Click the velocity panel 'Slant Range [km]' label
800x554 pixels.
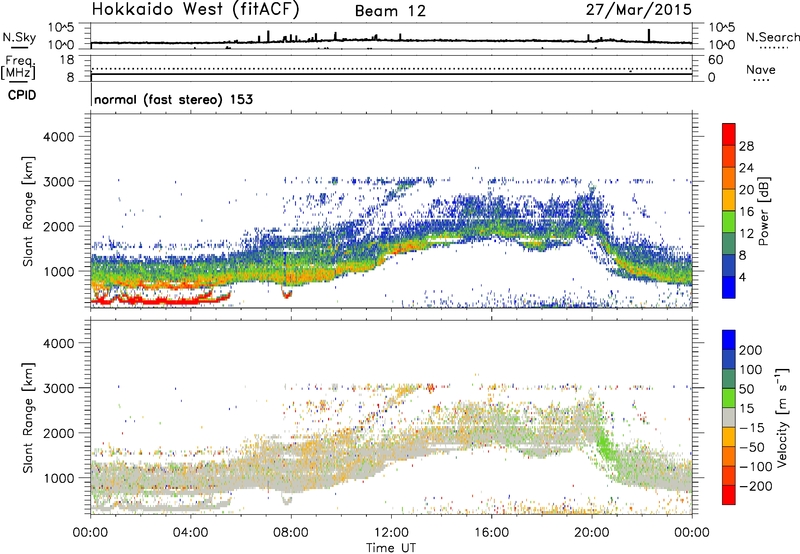[x=28, y=418]
